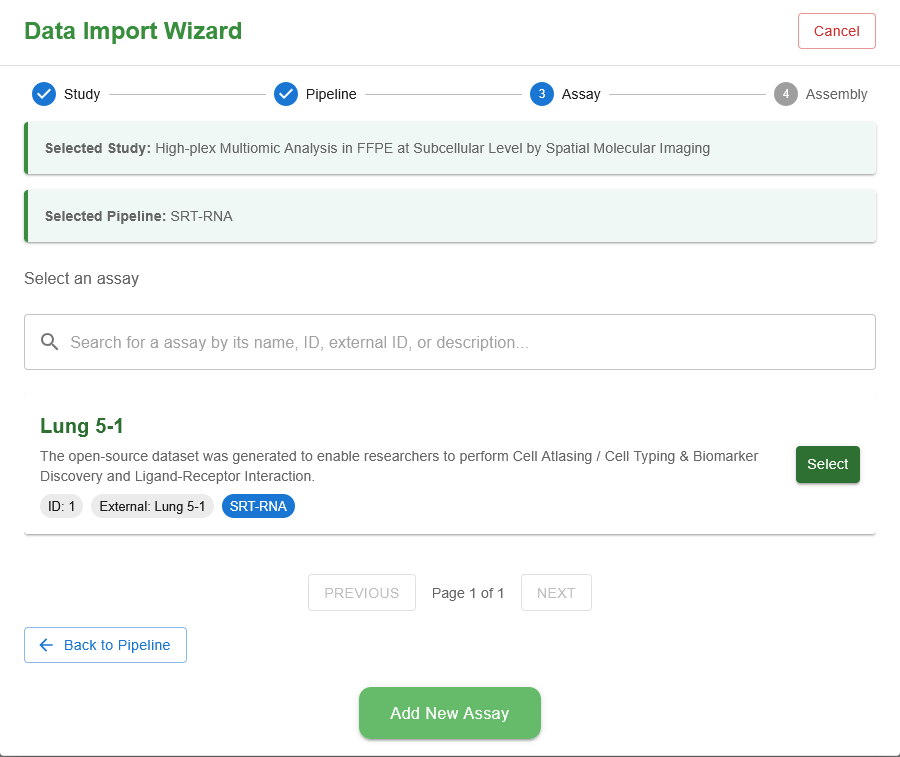This screenshot has height=757, width=900.
Task: Click the Study step checkmark icon
Action: (x=43, y=94)
